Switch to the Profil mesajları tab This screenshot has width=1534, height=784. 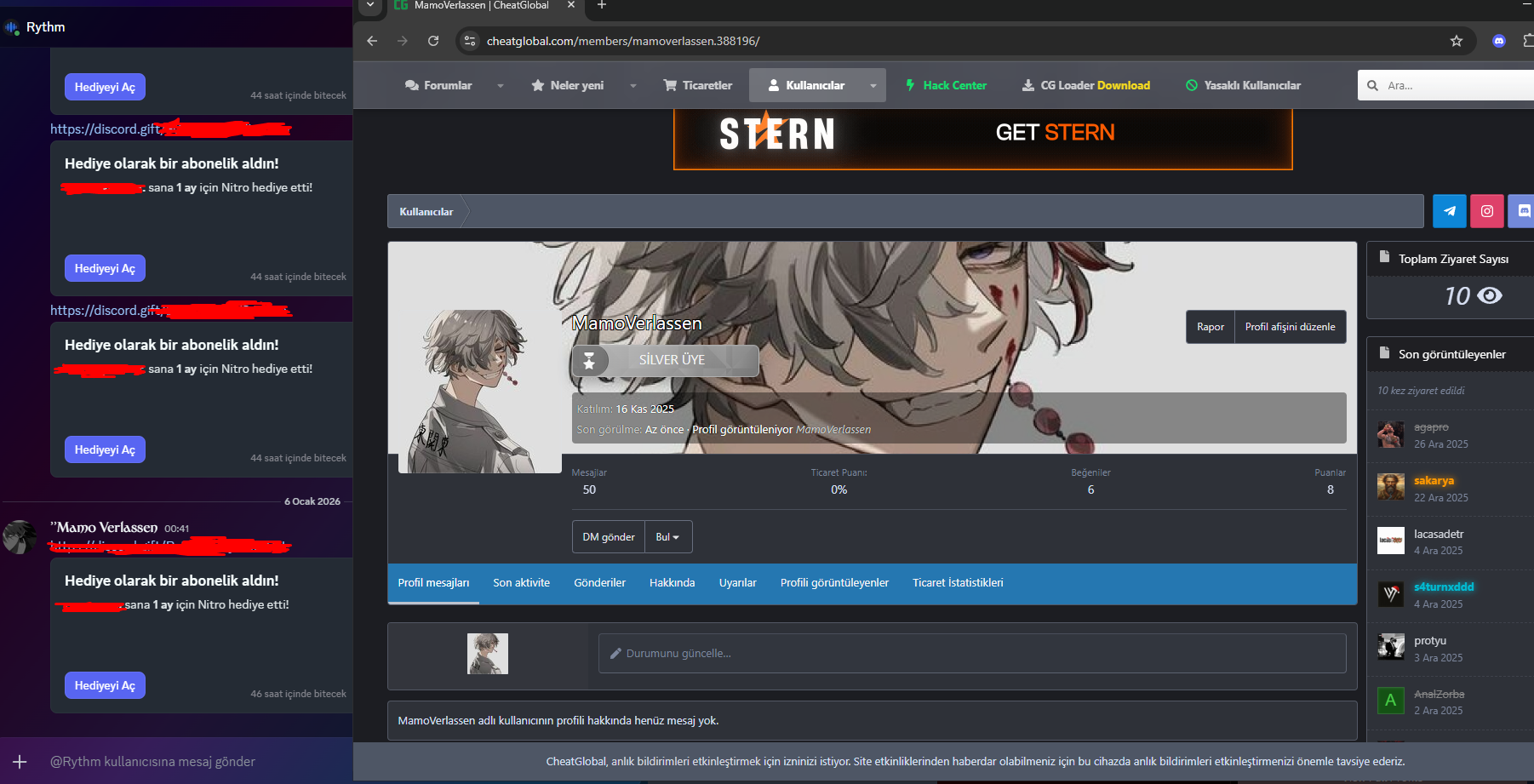pyautogui.click(x=433, y=583)
